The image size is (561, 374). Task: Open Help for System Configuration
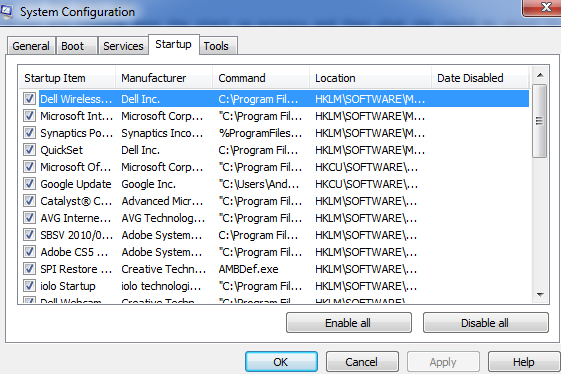(524, 362)
